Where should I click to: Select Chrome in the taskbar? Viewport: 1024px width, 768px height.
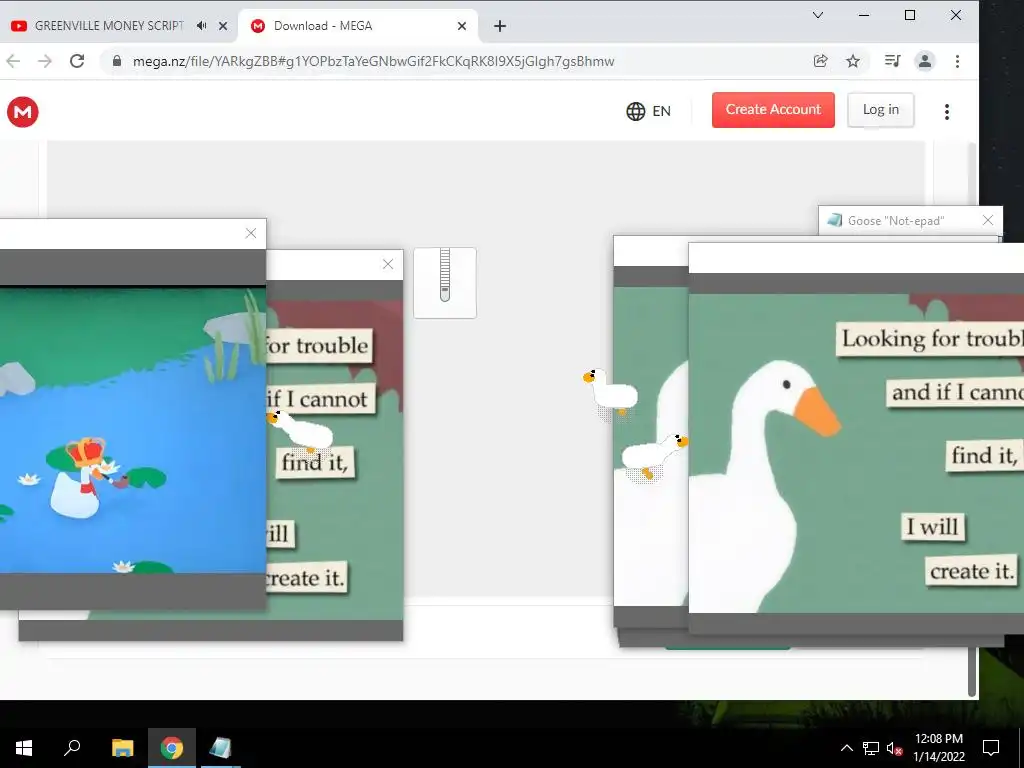point(172,748)
